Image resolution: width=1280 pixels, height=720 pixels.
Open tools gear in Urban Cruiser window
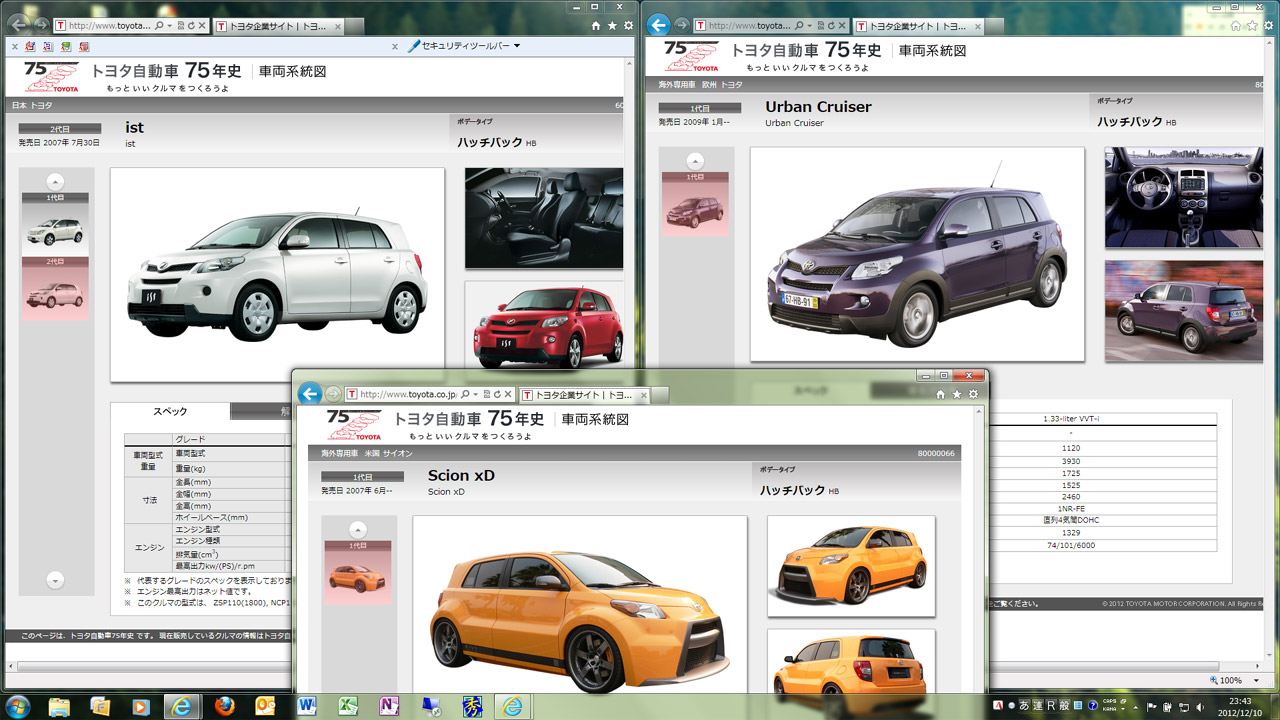[x=1270, y=26]
